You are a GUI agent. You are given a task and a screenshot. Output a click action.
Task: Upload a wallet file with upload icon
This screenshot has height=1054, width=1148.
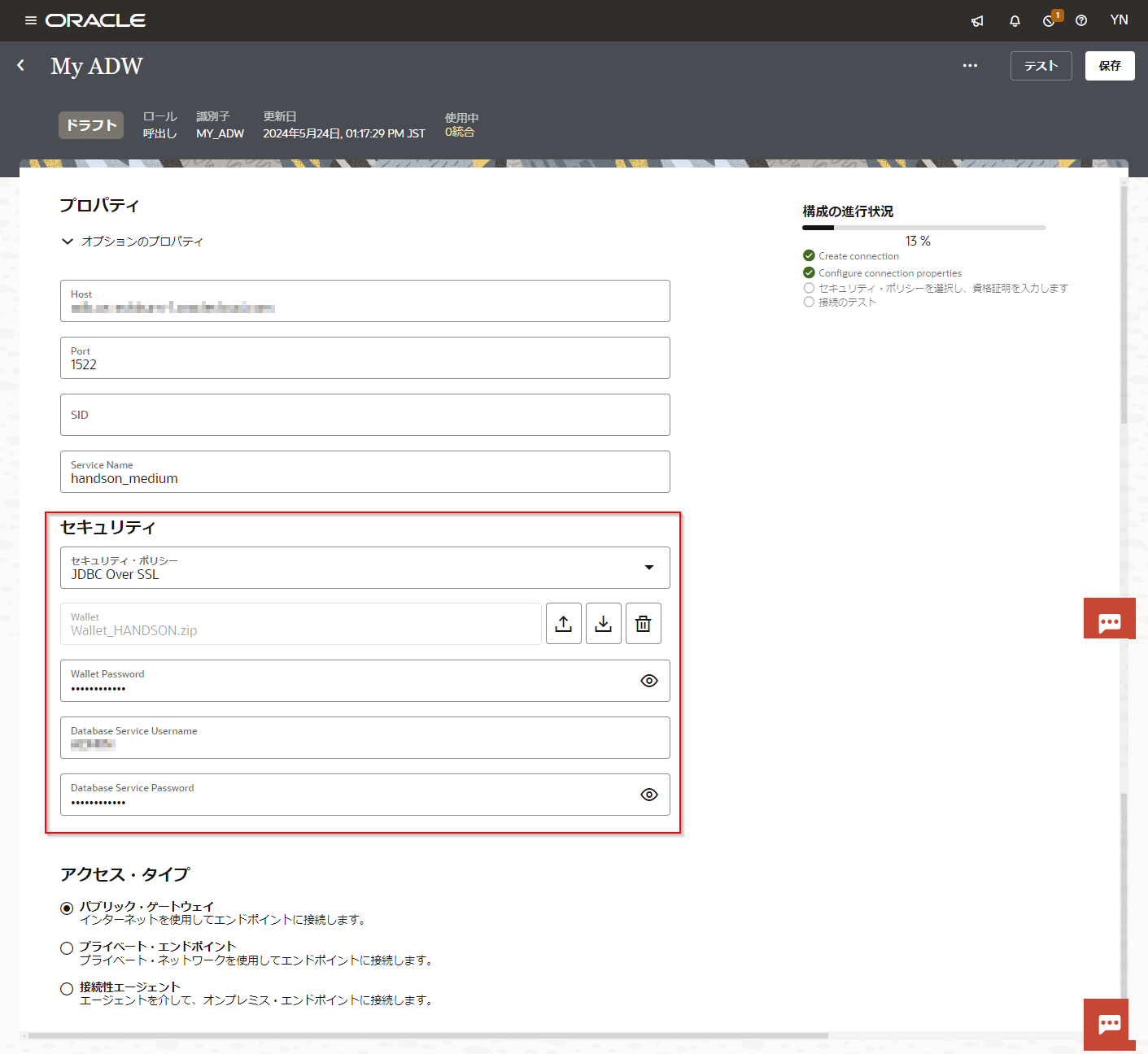tap(563, 624)
